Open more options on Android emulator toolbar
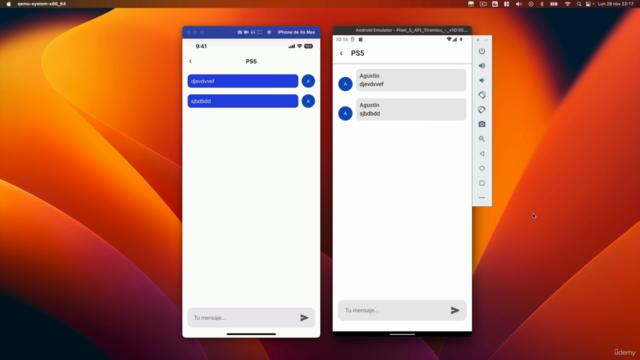This screenshot has height=360, width=640. tap(482, 198)
